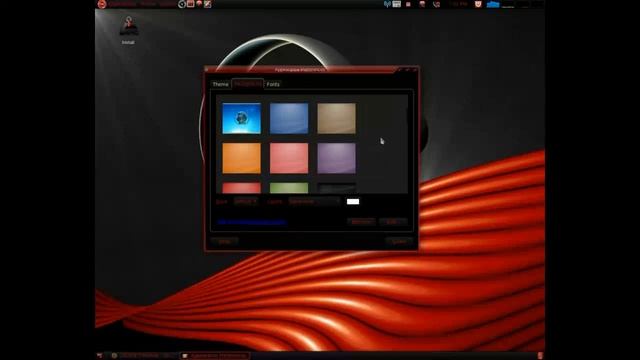Open the System menu in top panel
The image size is (640, 360).
pyautogui.click(x=167, y=4)
